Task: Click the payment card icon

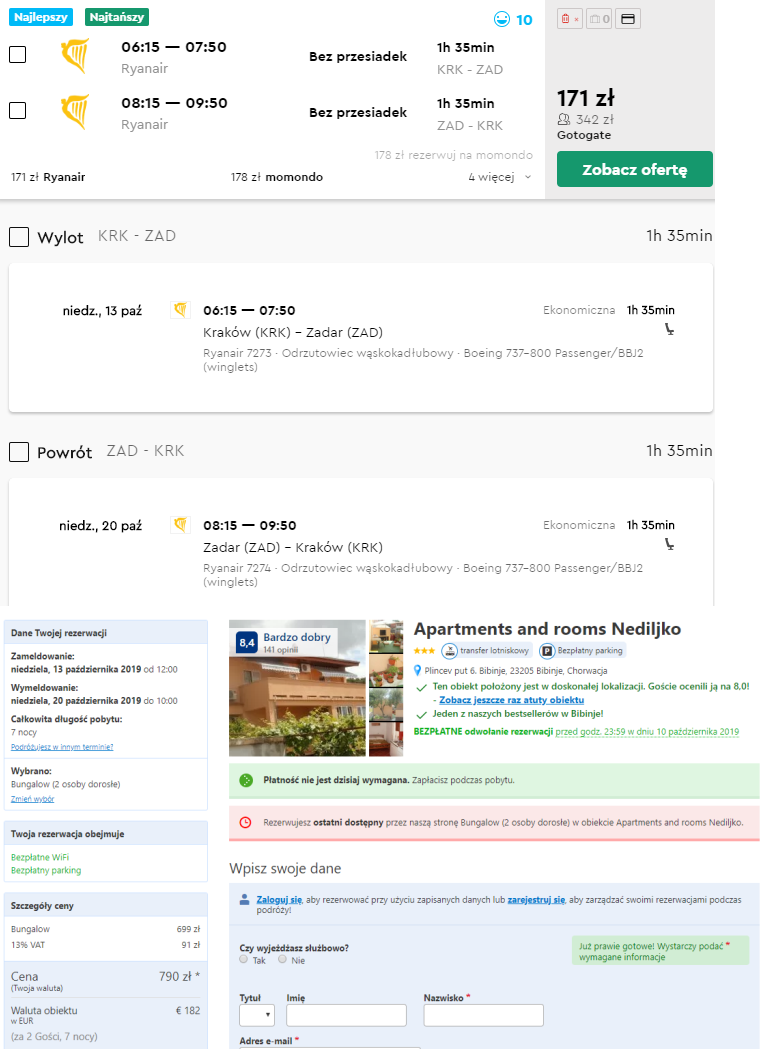Action: tap(628, 19)
